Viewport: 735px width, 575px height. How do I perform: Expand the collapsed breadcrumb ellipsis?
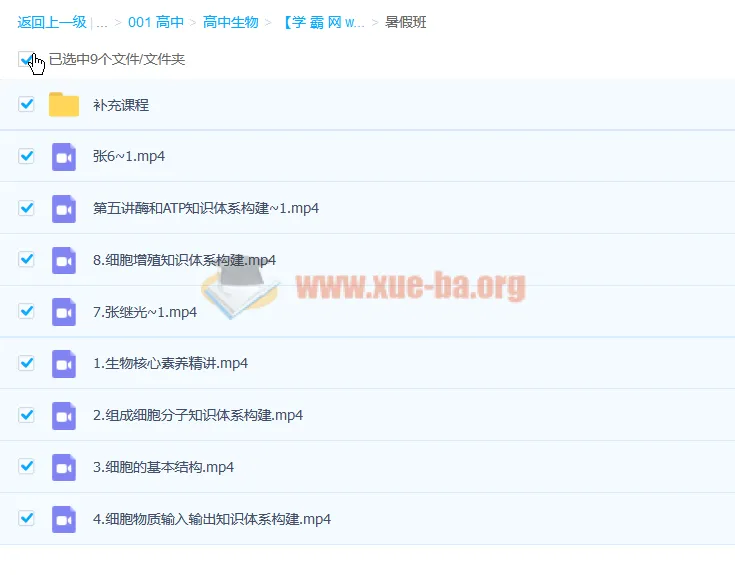[x=102, y=22]
